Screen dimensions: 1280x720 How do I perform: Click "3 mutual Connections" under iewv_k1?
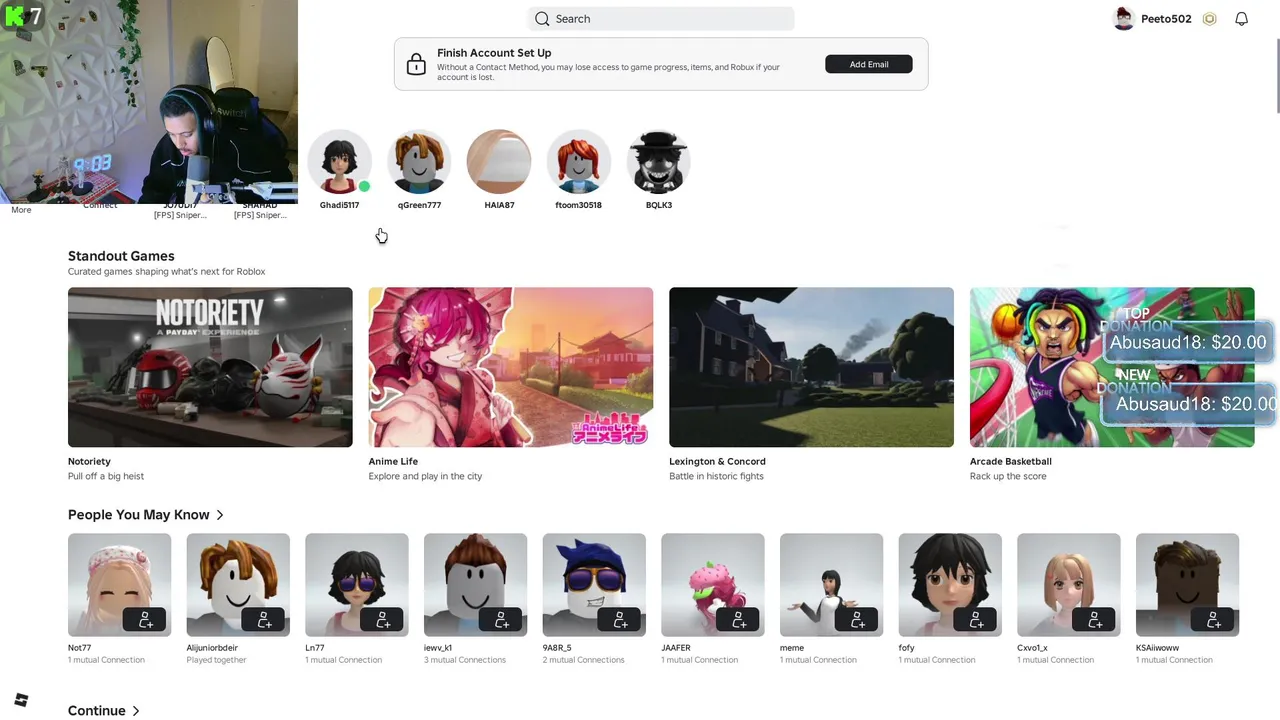click(x=465, y=660)
